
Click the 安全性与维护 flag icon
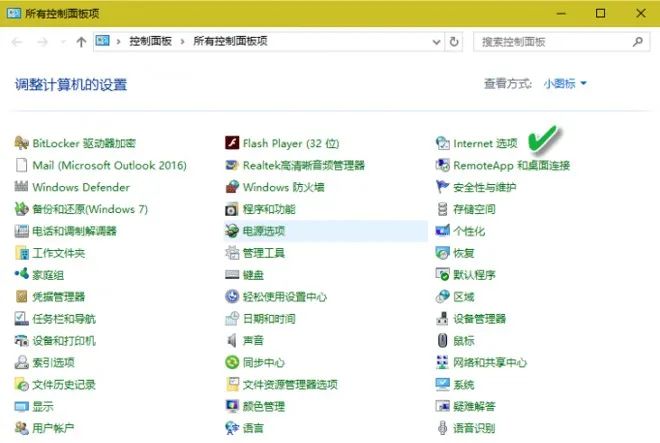coord(442,187)
